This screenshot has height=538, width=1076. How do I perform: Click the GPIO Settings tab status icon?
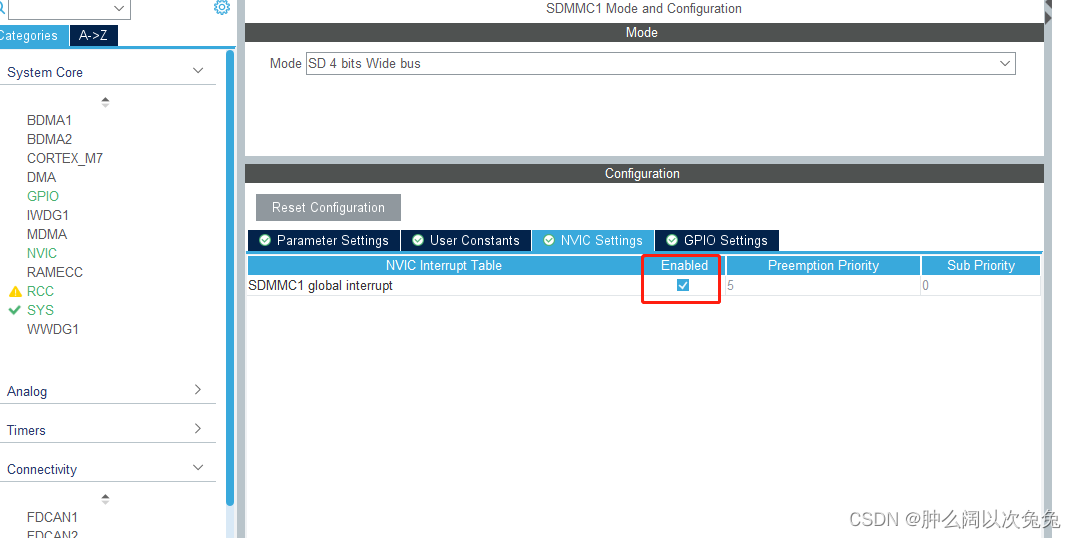(x=672, y=240)
